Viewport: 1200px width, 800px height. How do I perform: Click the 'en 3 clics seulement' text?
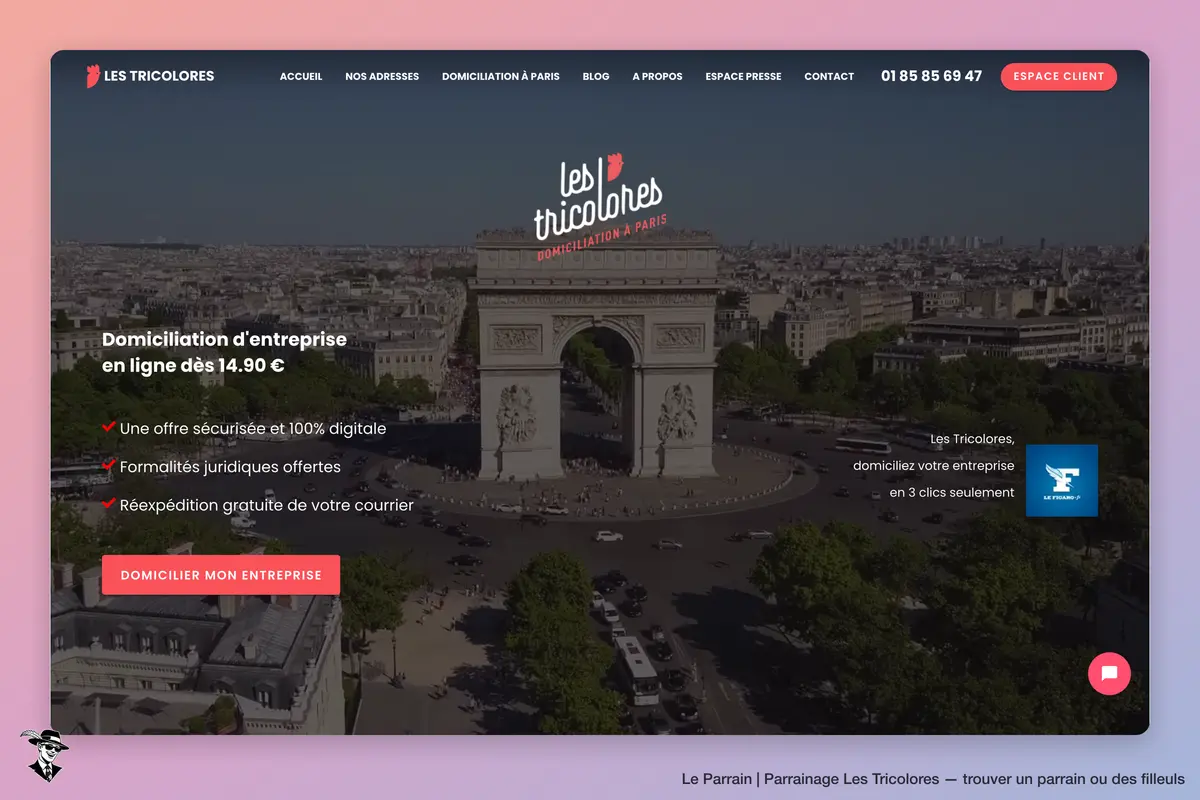click(952, 493)
